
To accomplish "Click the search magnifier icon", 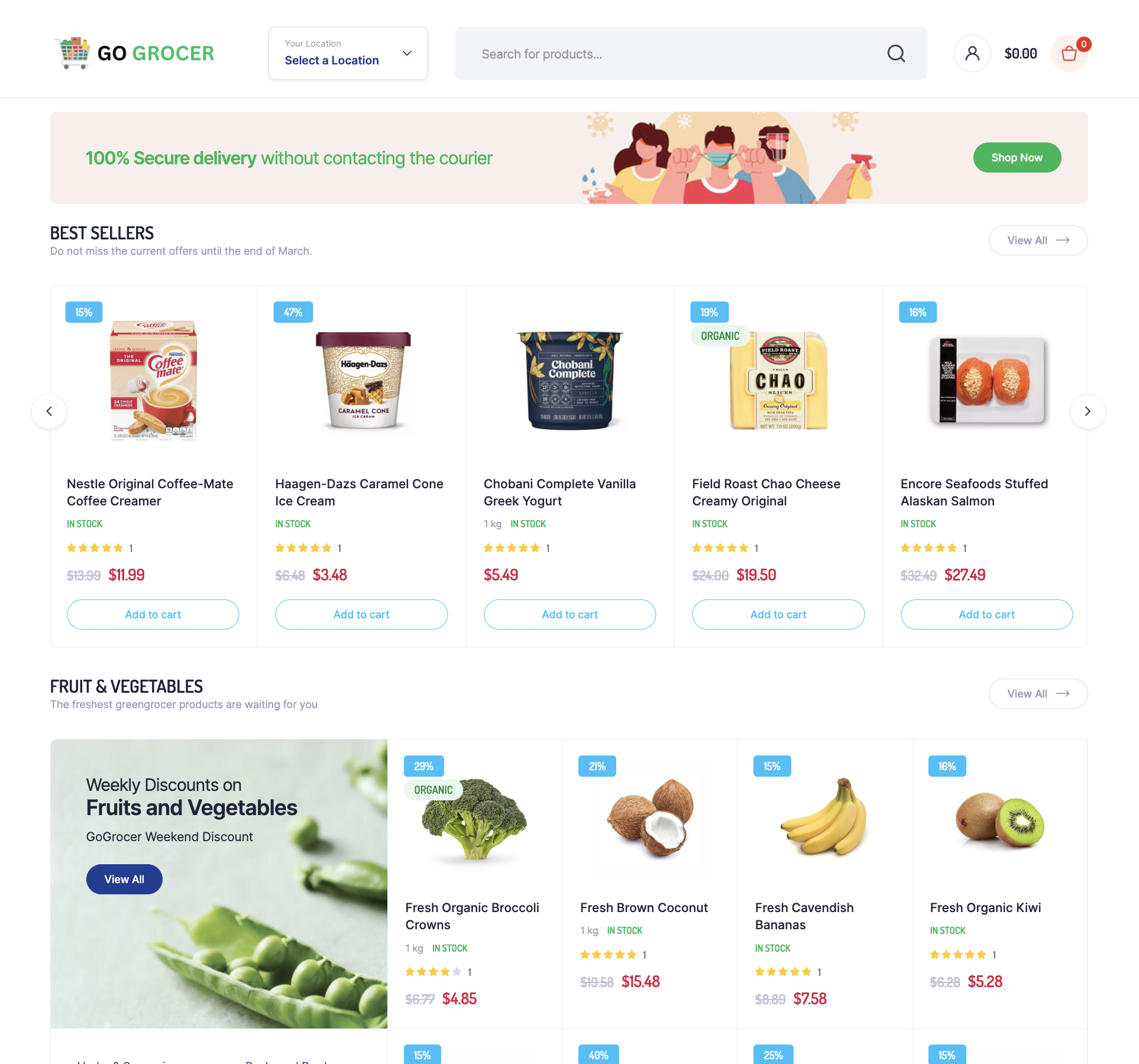I will (896, 54).
